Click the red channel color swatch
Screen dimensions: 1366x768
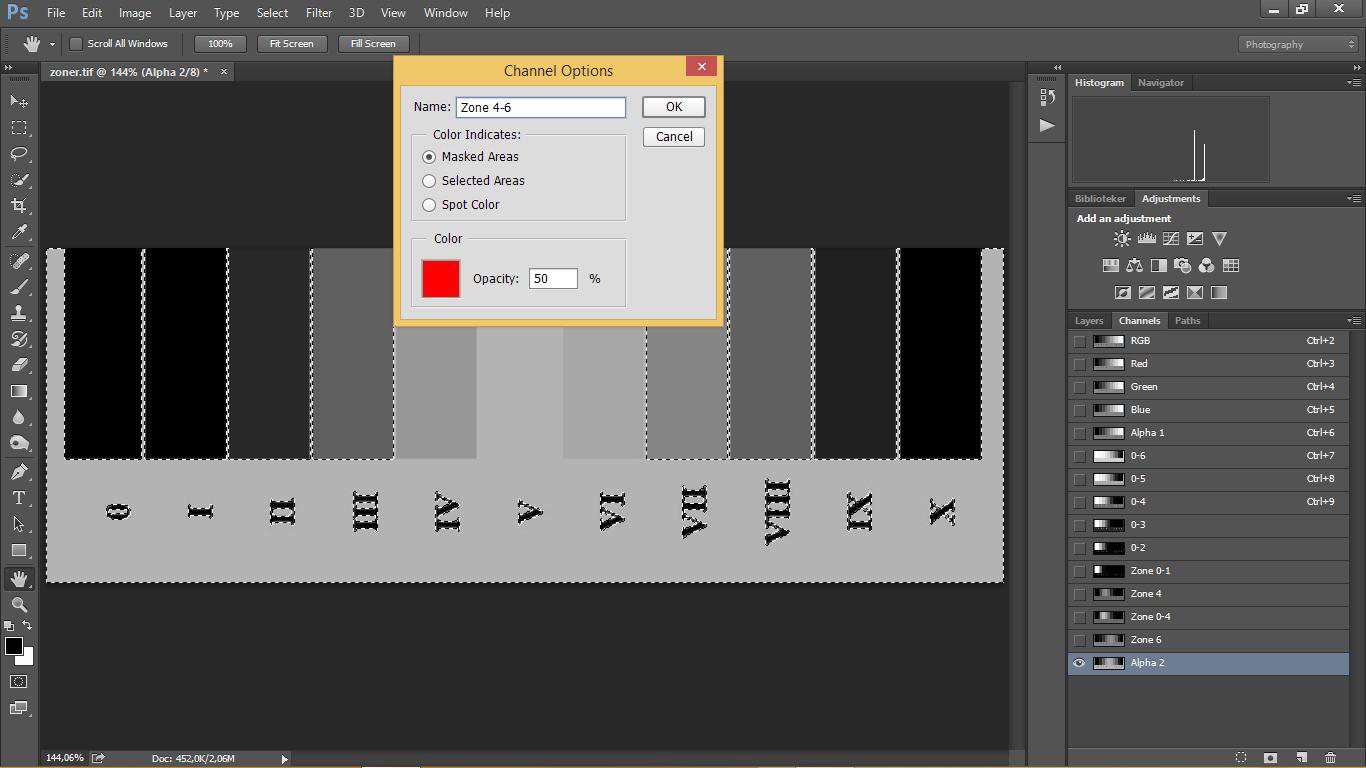tap(441, 278)
